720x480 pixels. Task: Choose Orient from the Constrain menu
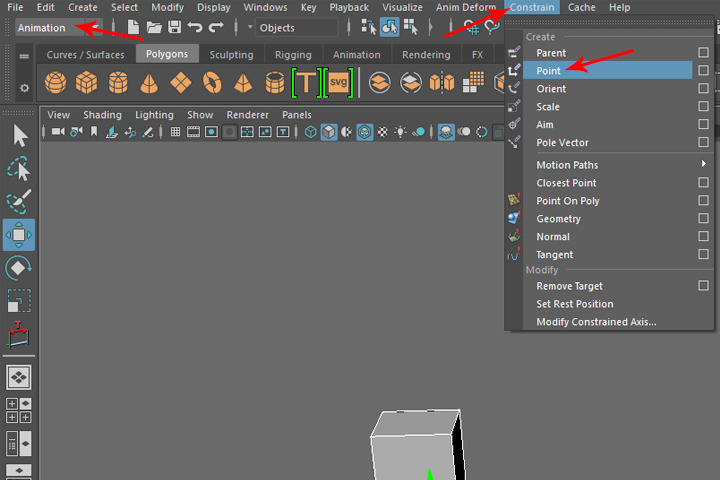(x=551, y=89)
